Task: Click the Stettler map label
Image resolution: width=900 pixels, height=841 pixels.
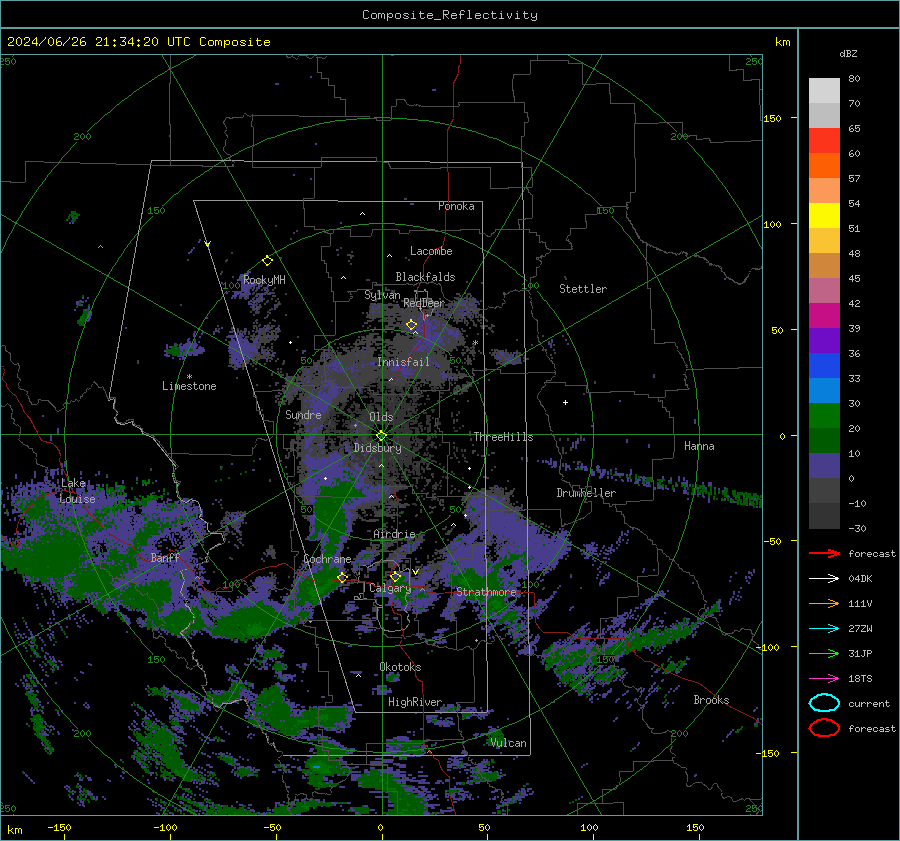Action: [x=583, y=289]
